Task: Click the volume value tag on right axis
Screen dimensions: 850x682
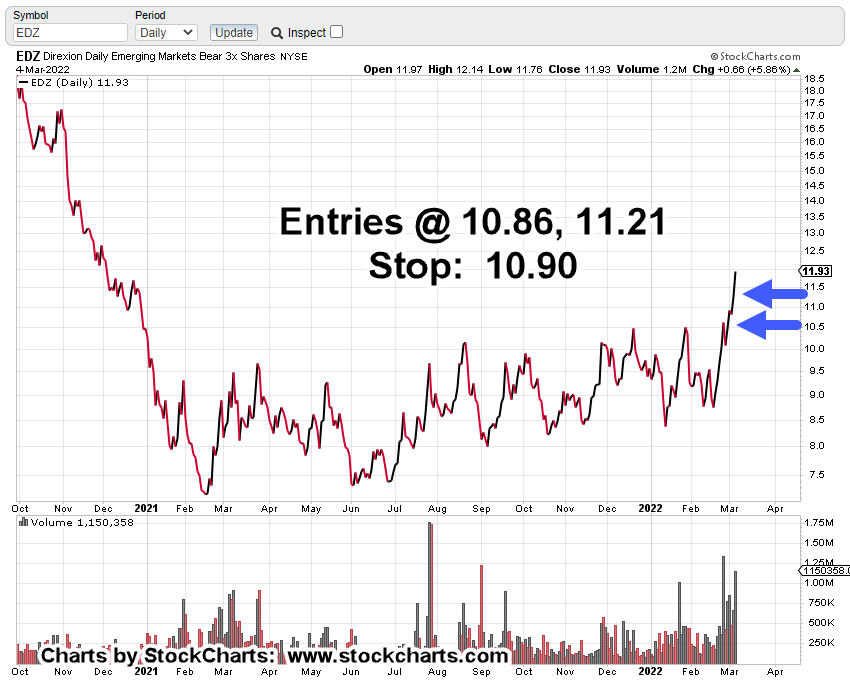Action: [822, 569]
